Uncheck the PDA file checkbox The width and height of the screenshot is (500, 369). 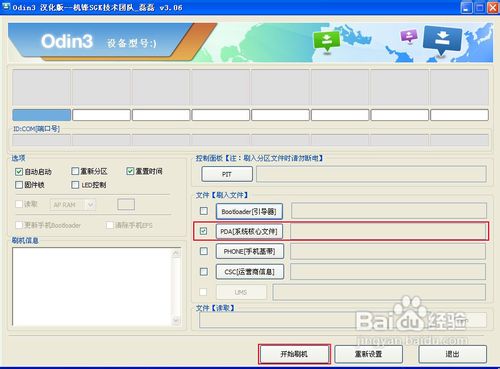tap(204, 231)
